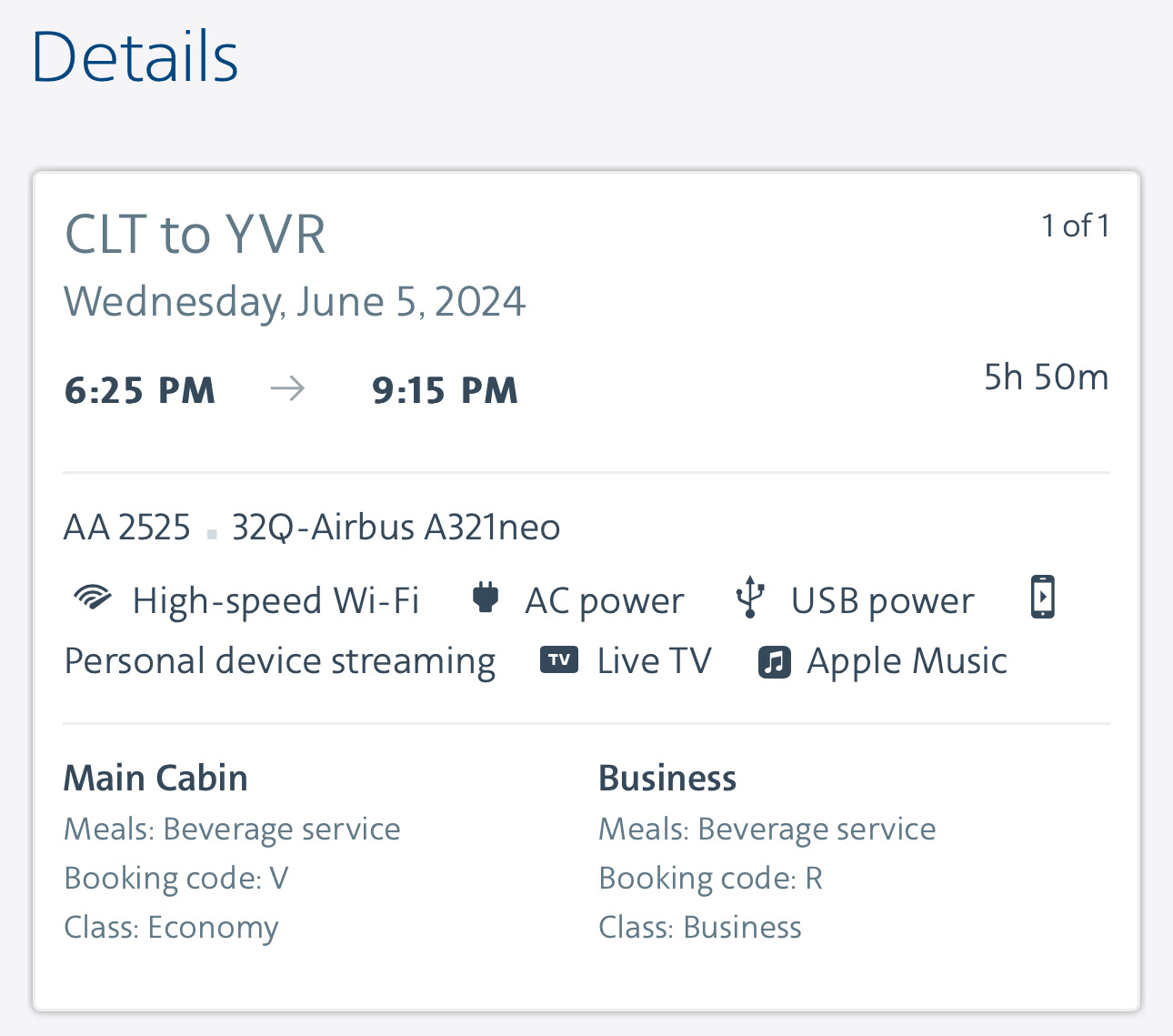Click the personal device streaming phone icon
1173x1036 pixels.
[1042, 598]
